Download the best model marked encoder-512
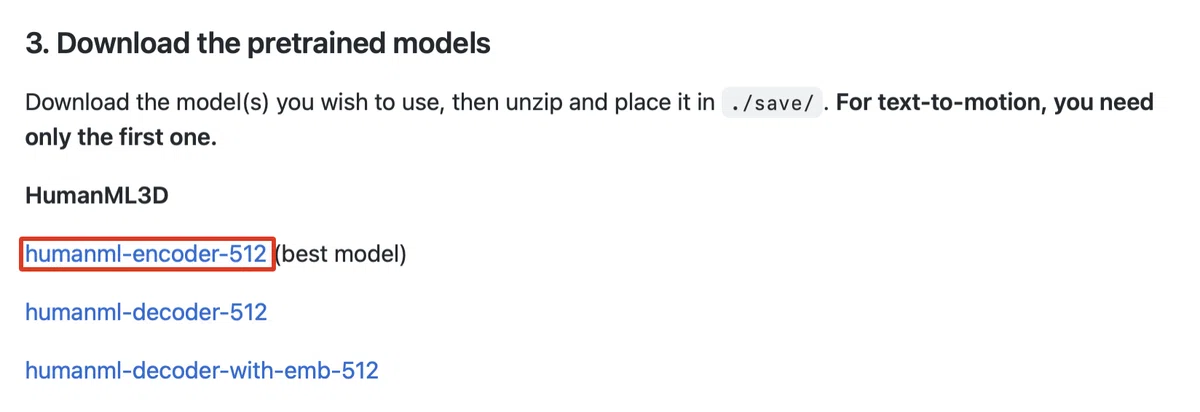Image resolution: width=1200 pixels, height=412 pixels. click(x=146, y=255)
